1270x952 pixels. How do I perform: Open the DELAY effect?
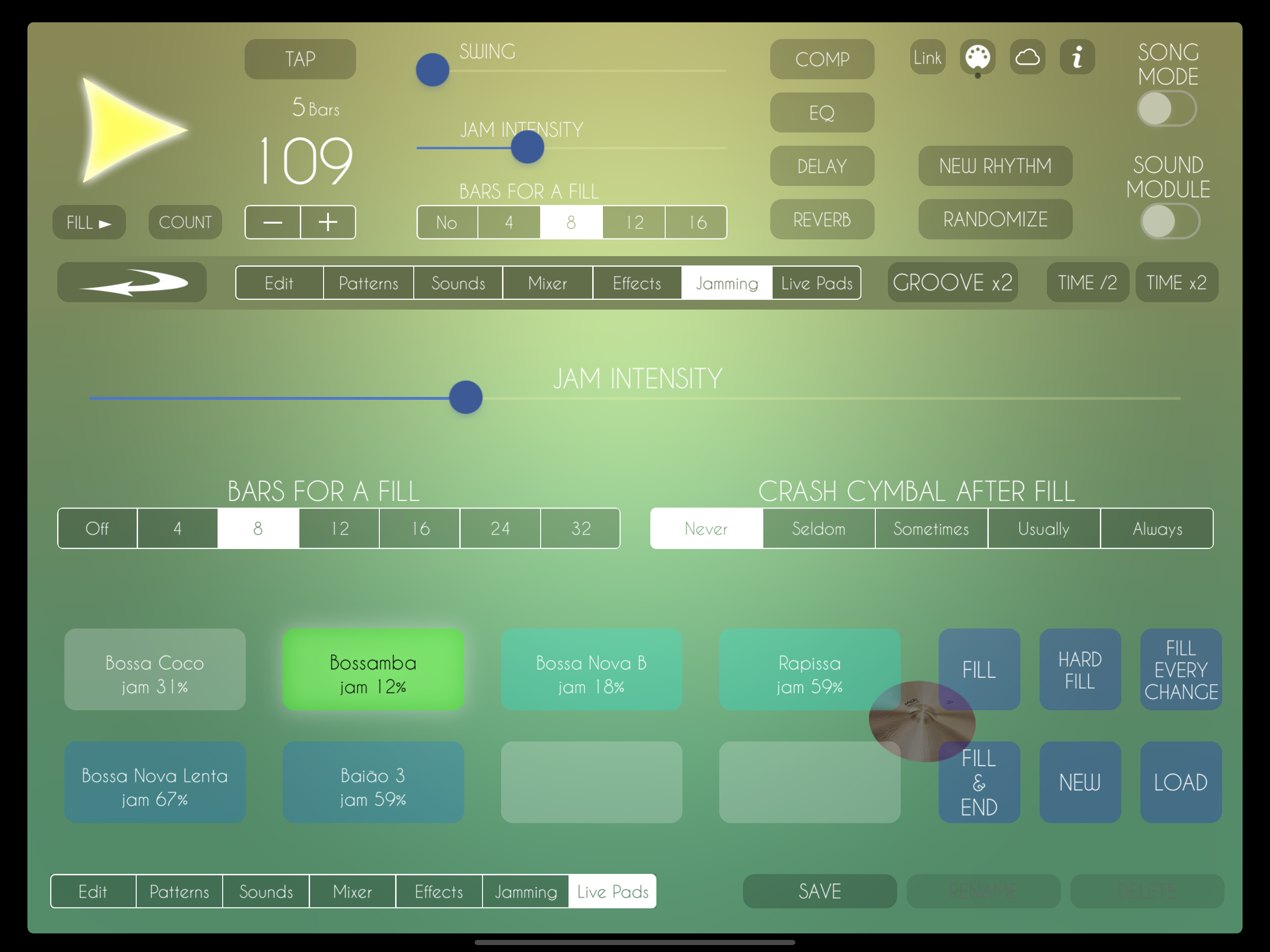point(822,166)
